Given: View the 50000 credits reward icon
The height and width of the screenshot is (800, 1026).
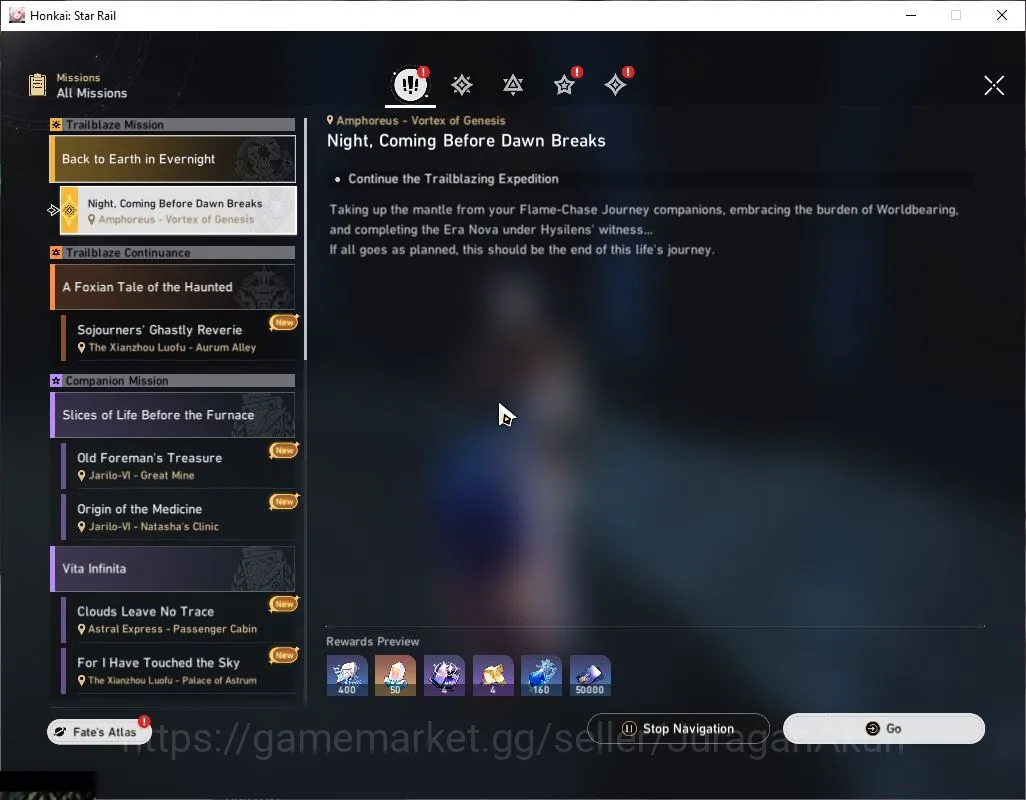Looking at the screenshot, I should [590, 675].
